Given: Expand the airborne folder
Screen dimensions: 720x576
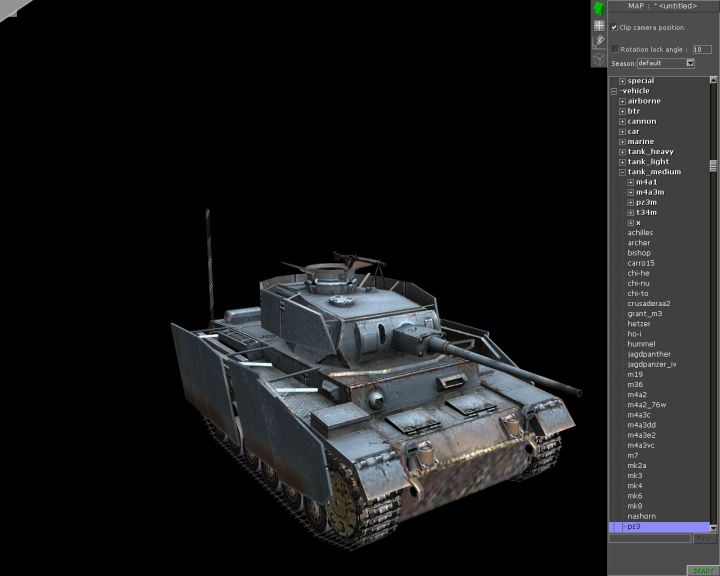Looking at the screenshot, I should point(622,101).
